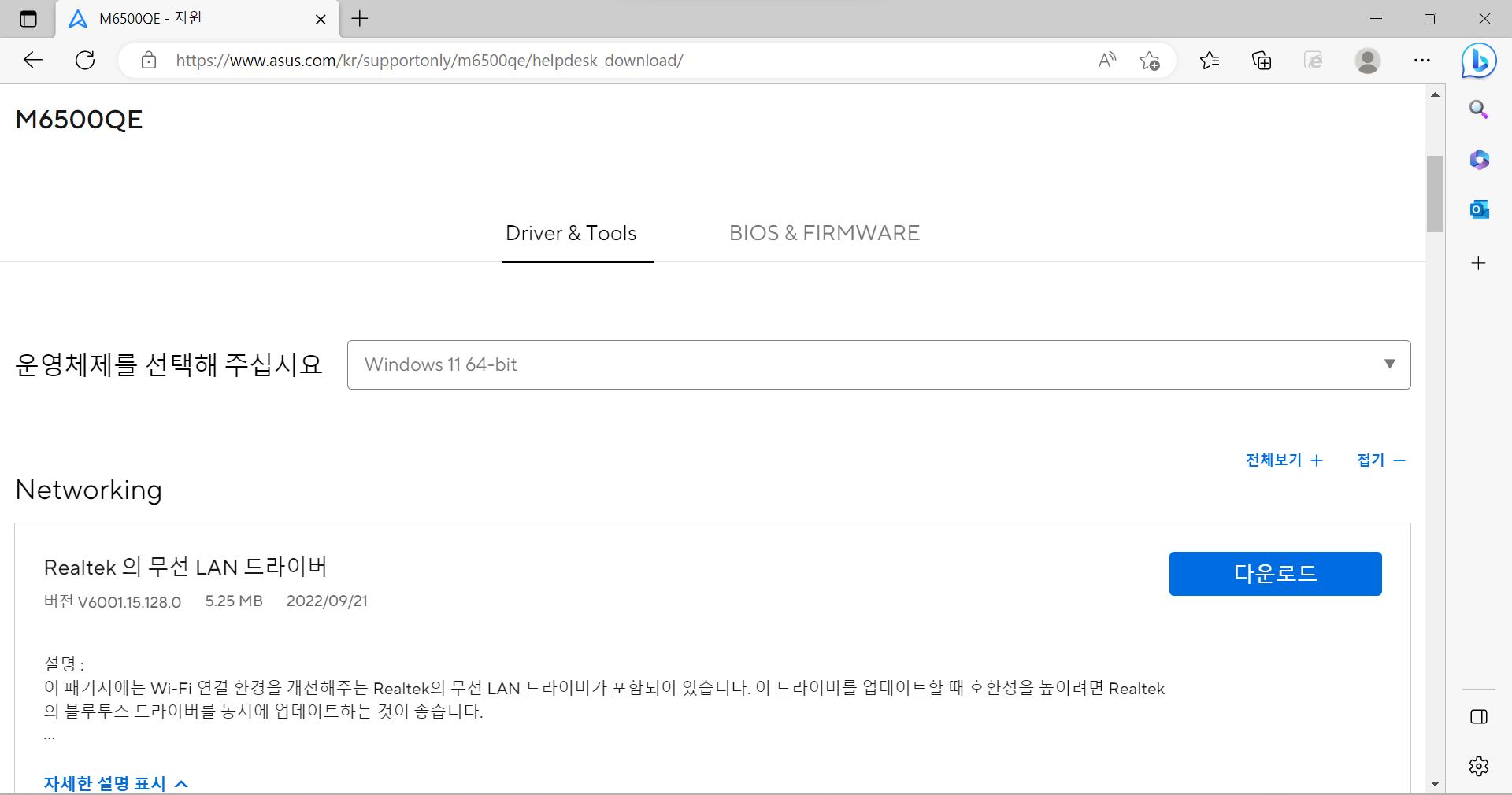Click the Networking section heading
The width and height of the screenshot is (1512, 795).
(89, 490)
